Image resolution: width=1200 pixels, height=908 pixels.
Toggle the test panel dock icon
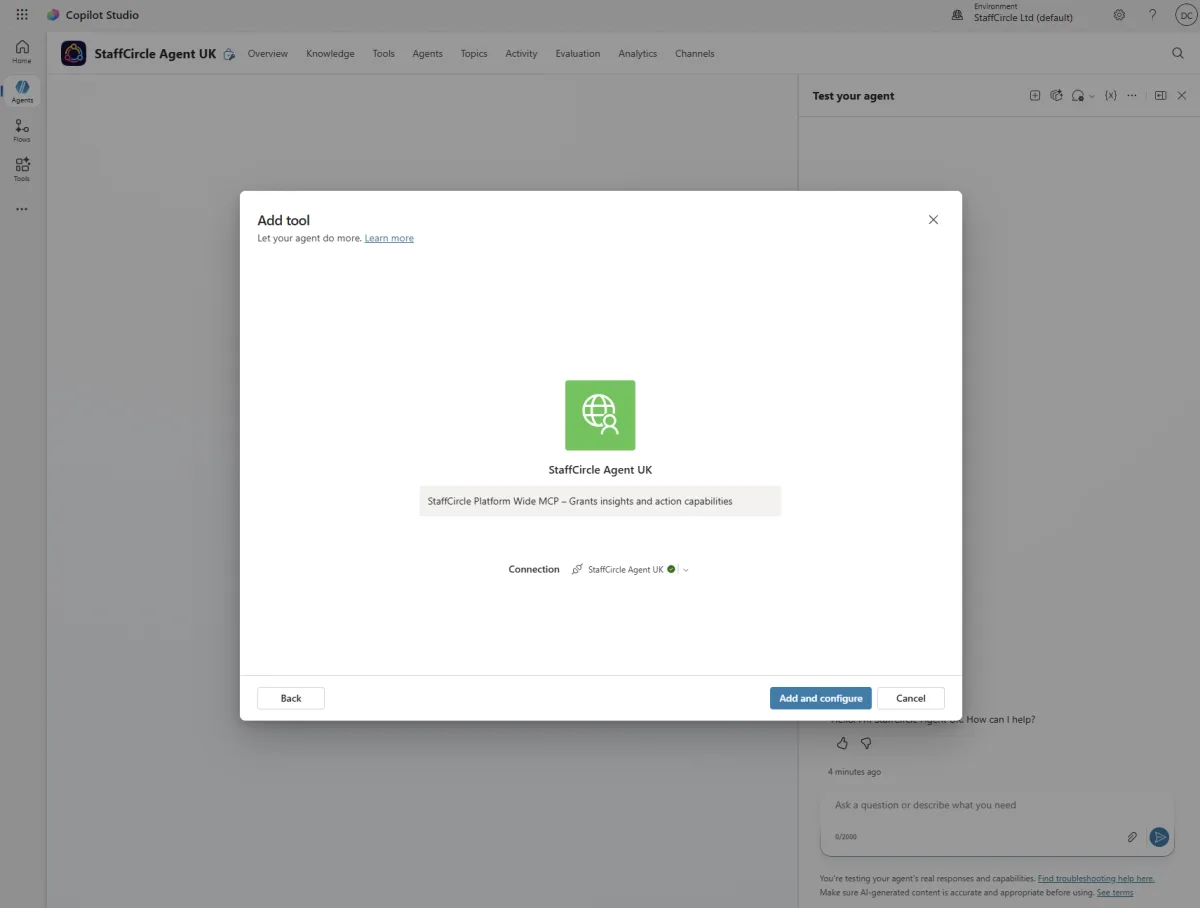click(x=1161, y=96)
